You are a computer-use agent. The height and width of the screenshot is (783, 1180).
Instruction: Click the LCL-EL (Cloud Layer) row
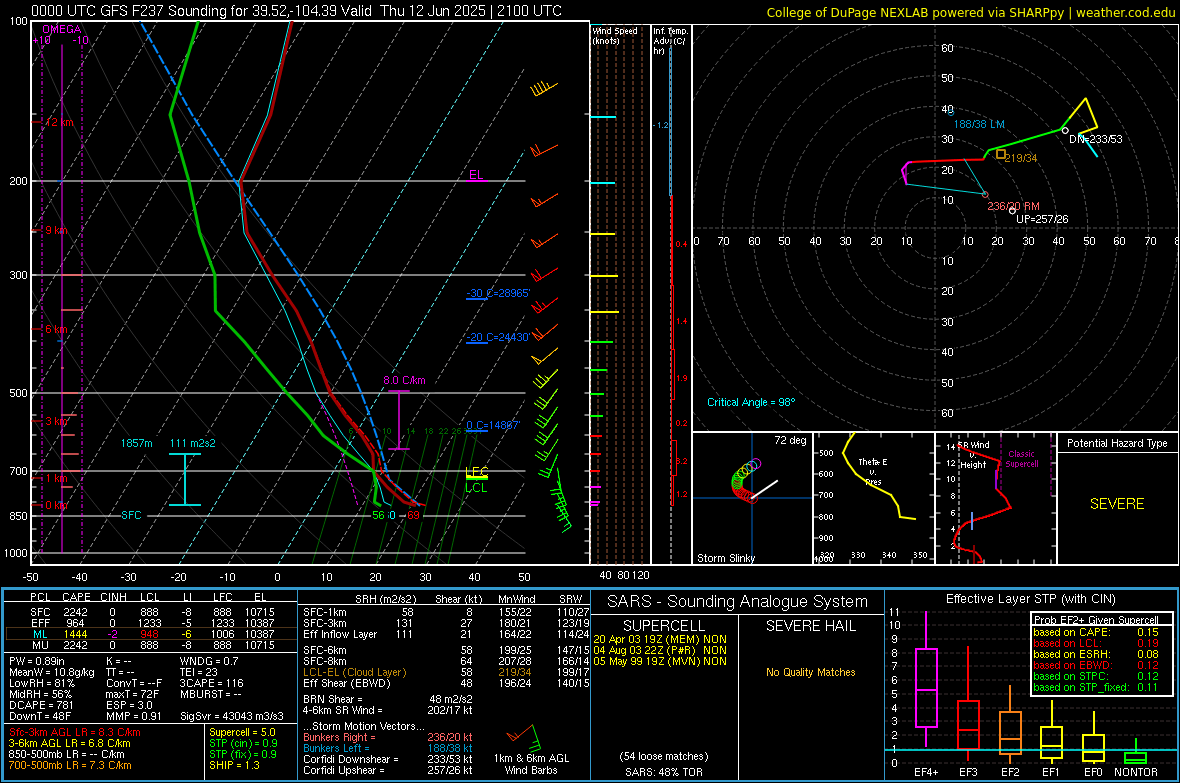[x=446, y=672]
